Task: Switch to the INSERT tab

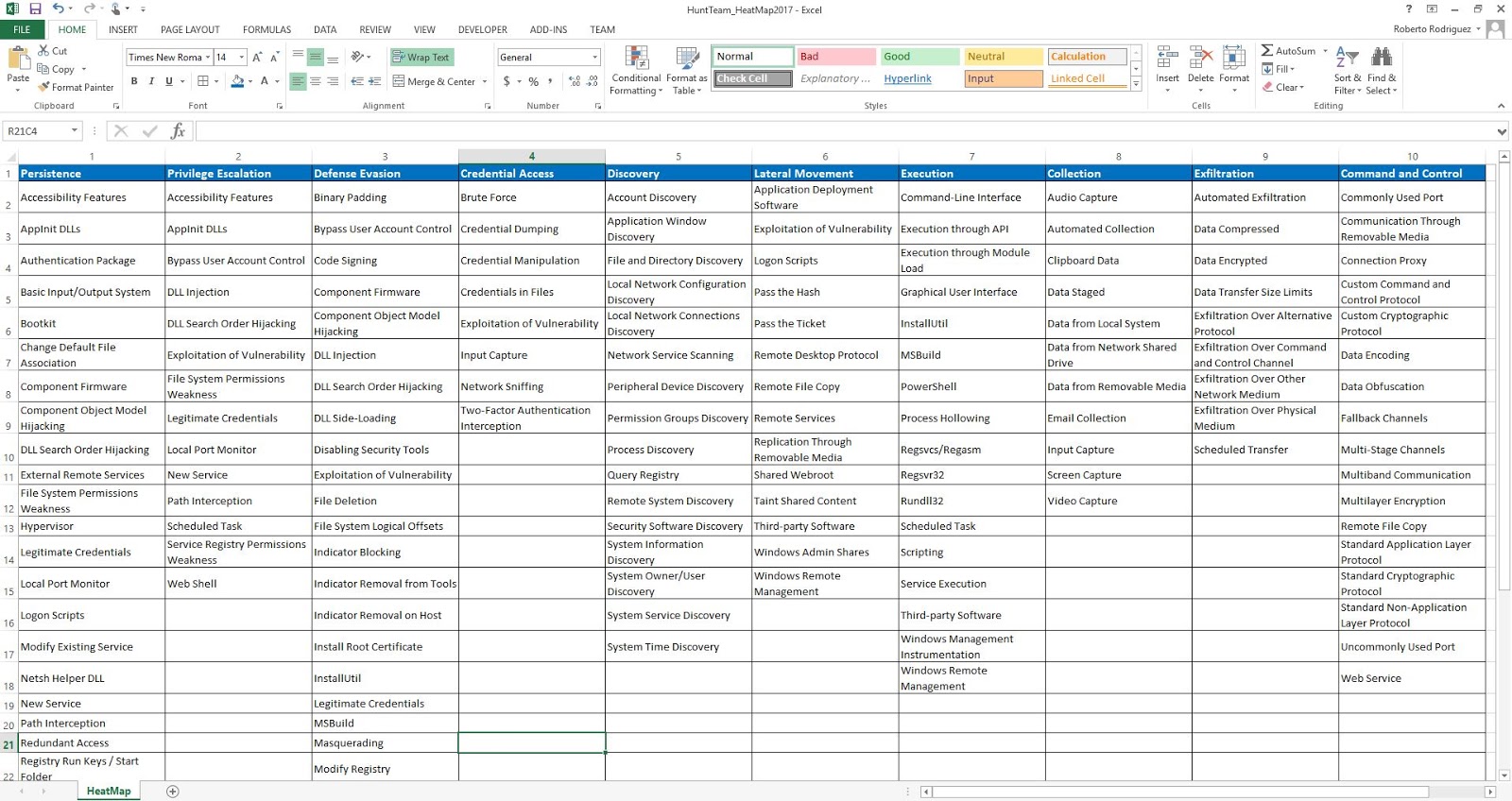Action: click(123, 30)
